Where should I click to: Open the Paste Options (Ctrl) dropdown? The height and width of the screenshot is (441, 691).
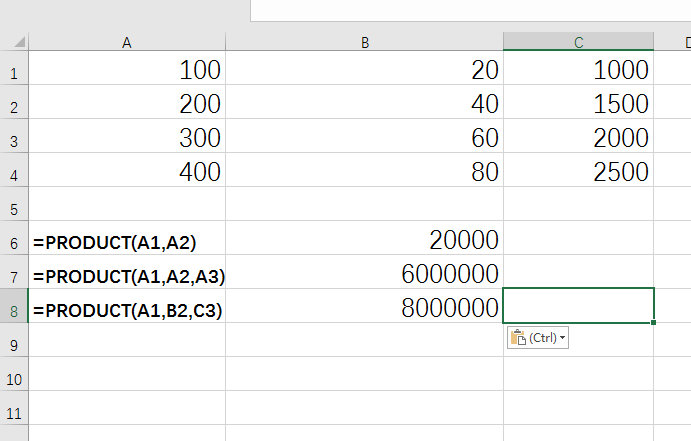(x=538, y=338)
